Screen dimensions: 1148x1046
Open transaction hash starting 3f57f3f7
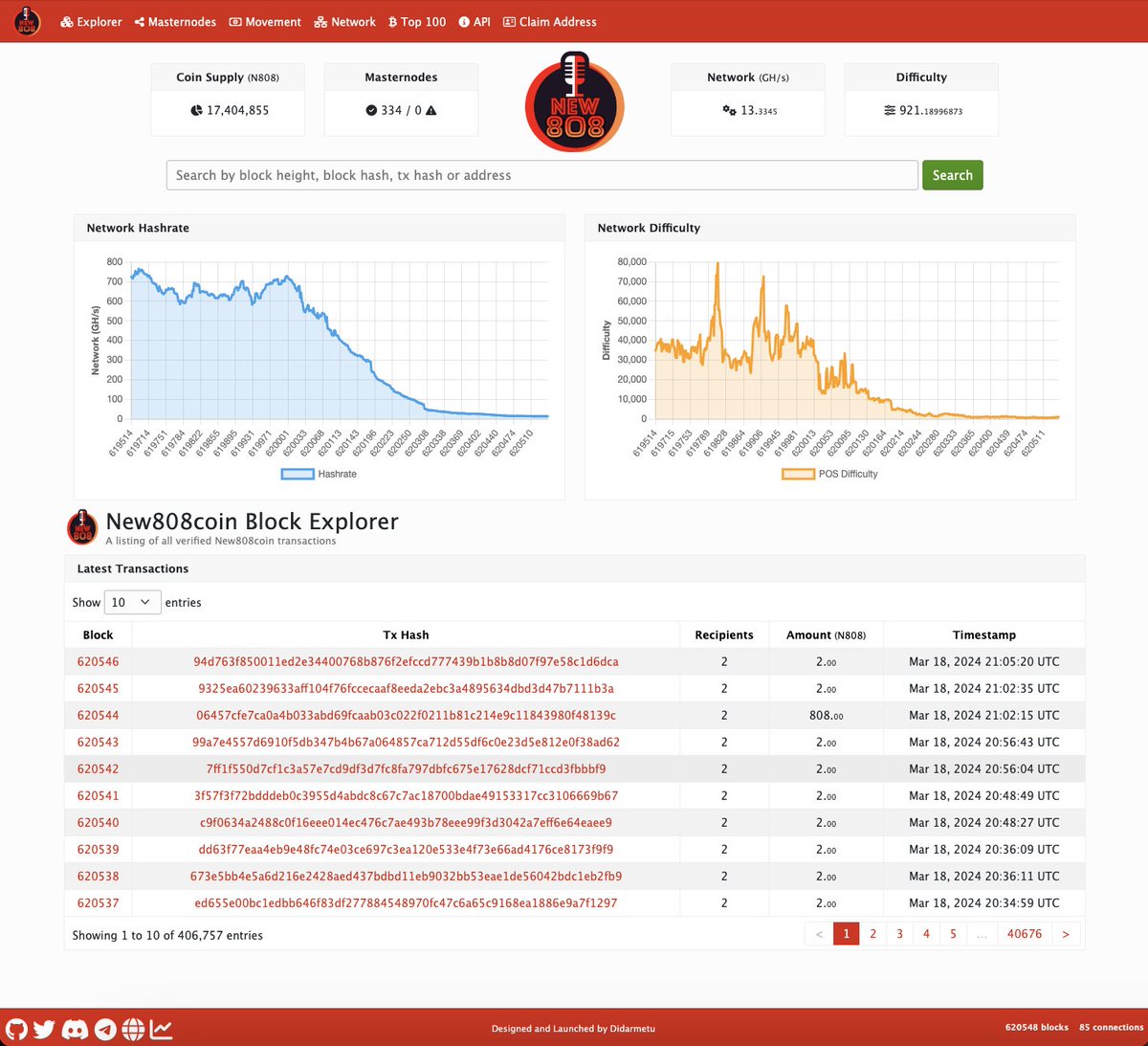(x=406, y=795)
